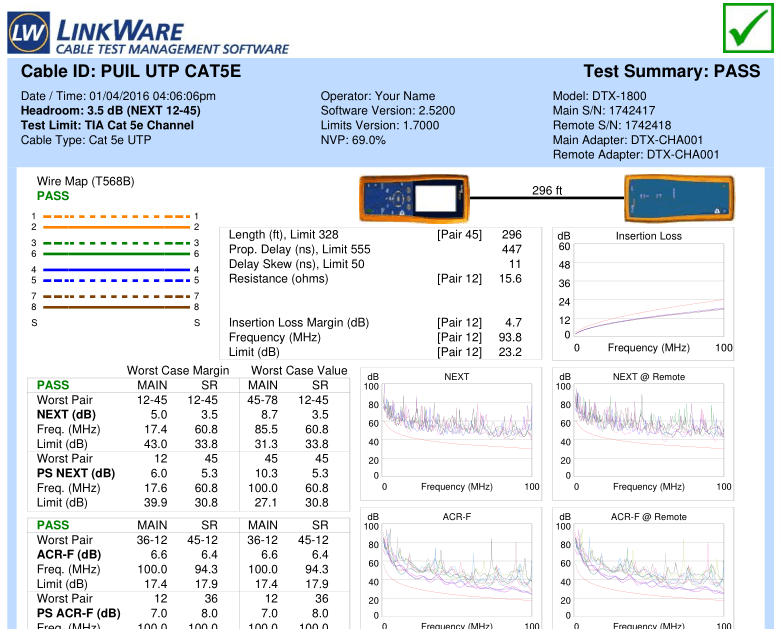Select 'Headroom: 3.5 dB (NEXT 12-45)'

coord(111,111)
